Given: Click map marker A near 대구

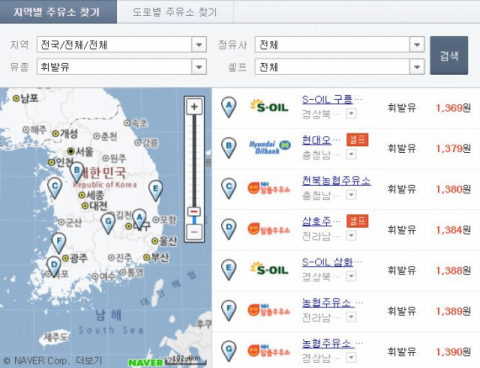Looking at the screenshot, I should [x=139, y=218].
